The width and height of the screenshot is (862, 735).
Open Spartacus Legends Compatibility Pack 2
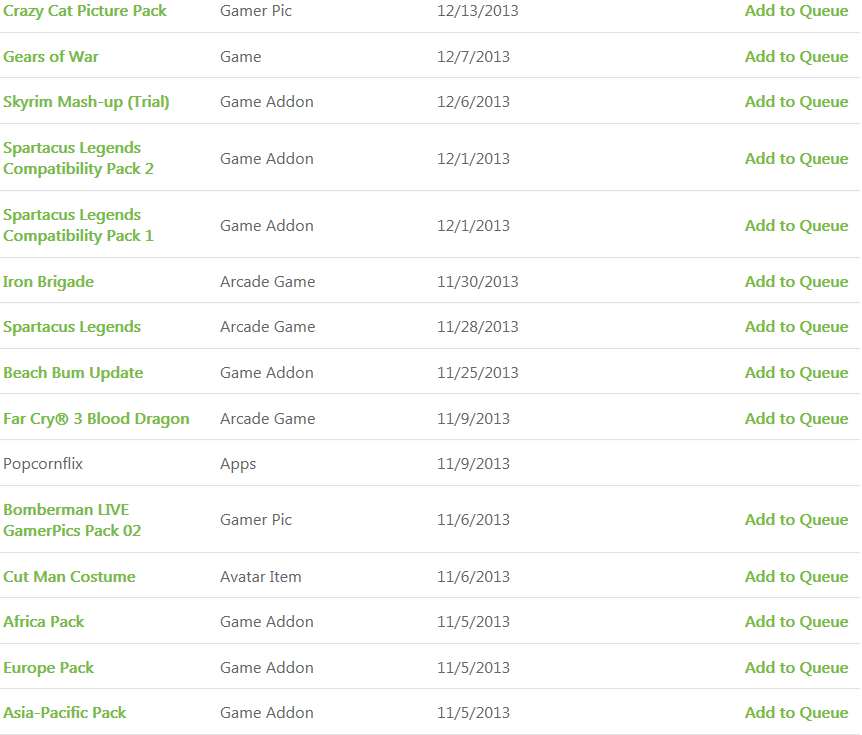click(78, 158)
